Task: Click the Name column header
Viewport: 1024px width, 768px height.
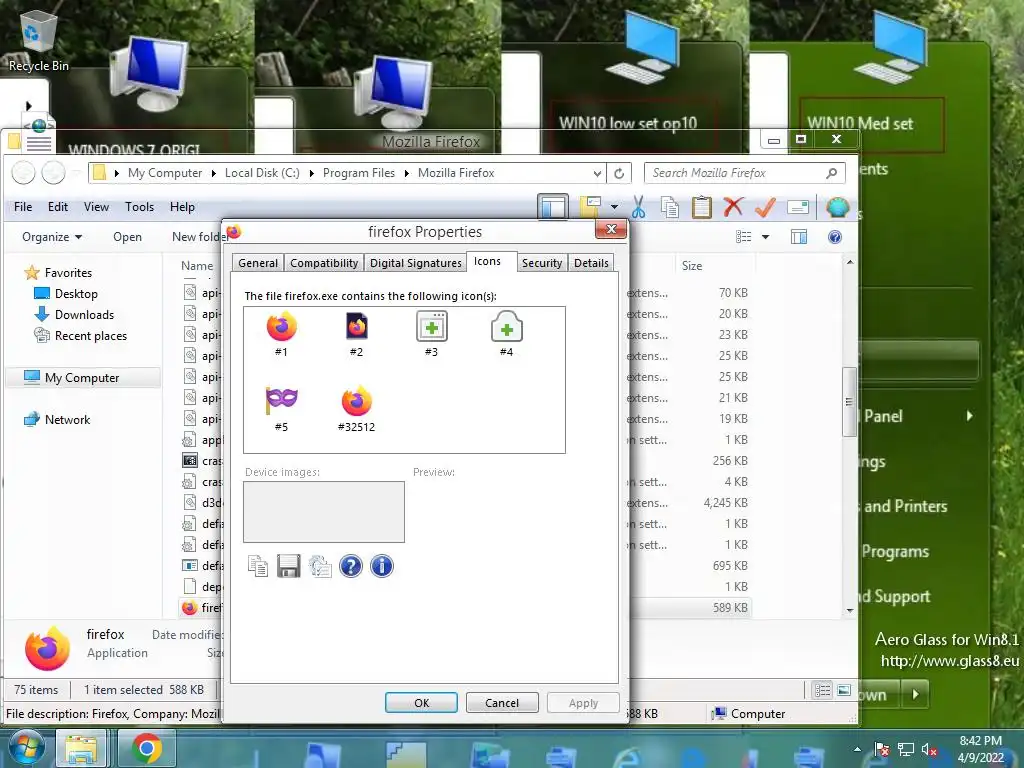Action: click(x=197, y=266)
